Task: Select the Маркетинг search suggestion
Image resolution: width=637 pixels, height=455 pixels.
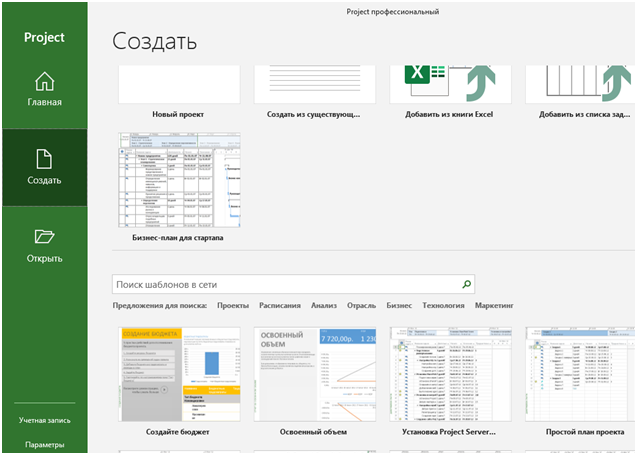Action: click(494, 305)
